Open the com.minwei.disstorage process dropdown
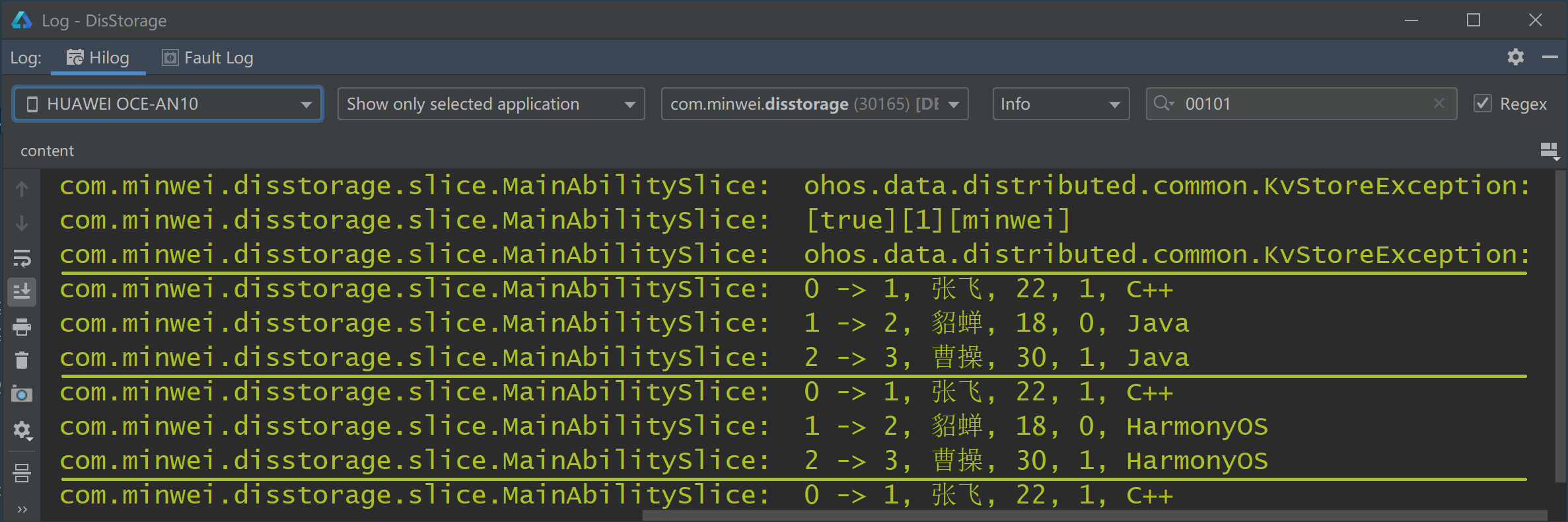This screenshot has width=1568, height=522. click(x=814, y=104)
